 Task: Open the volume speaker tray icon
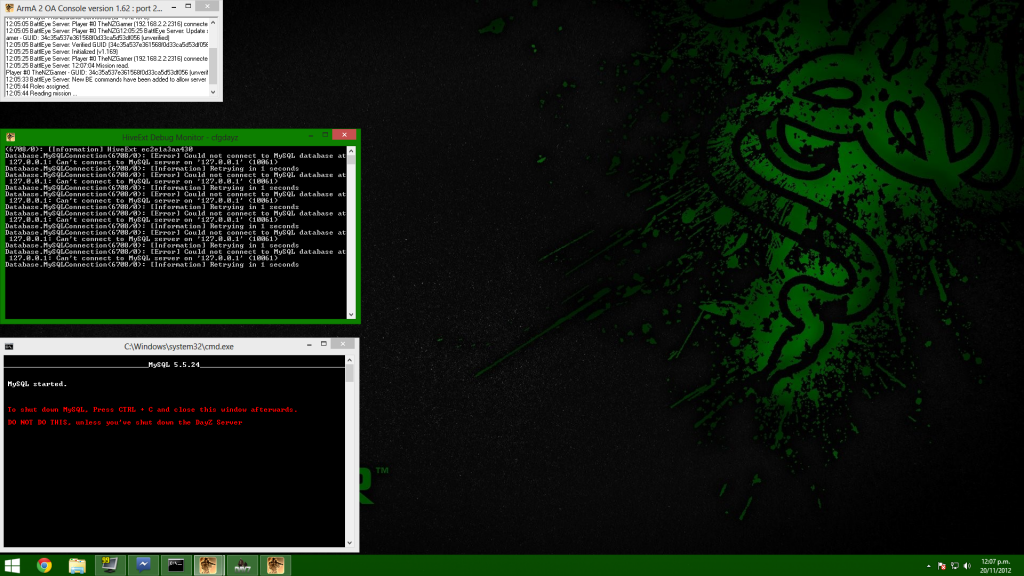[967, 566]
